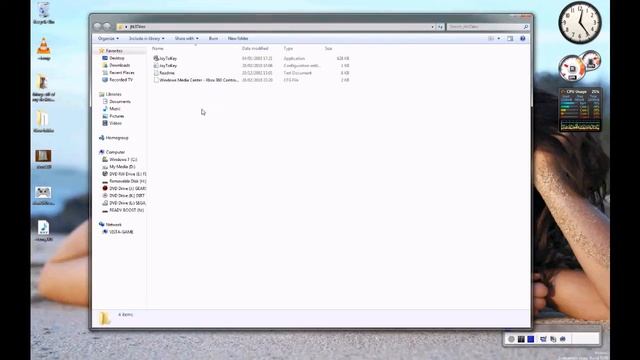Screen dimensions: 640x360
Task: Open DVD Drive (L:) SEGA
Action: pyautogui.click(x=127, y=203)
